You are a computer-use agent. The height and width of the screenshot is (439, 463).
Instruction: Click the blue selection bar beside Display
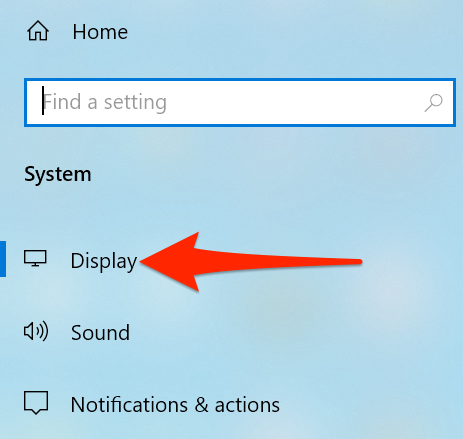pyautogui.click(x=3, y=259)
